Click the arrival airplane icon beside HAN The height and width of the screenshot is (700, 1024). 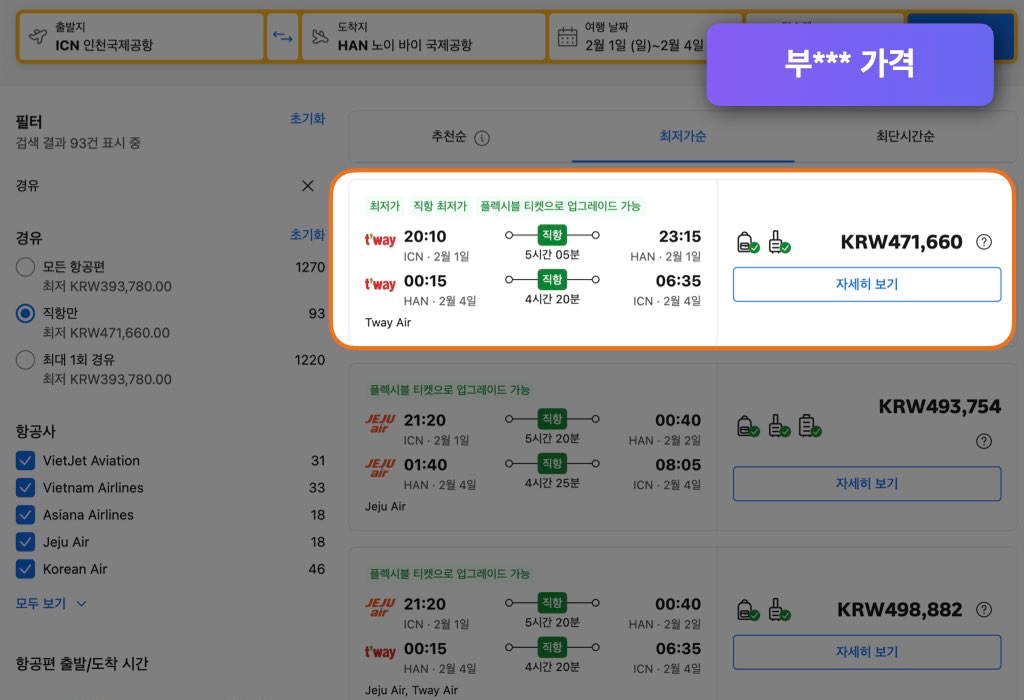click(x=320, y=36)
